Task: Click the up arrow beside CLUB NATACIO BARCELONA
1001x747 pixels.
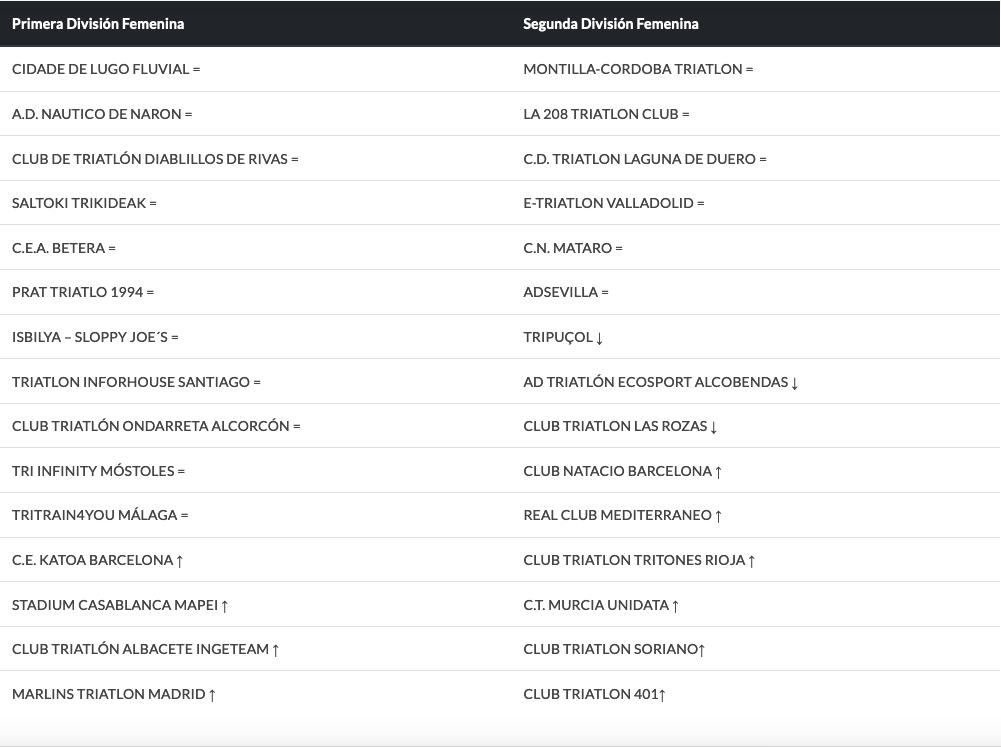Action: click(x=718, y=472)
